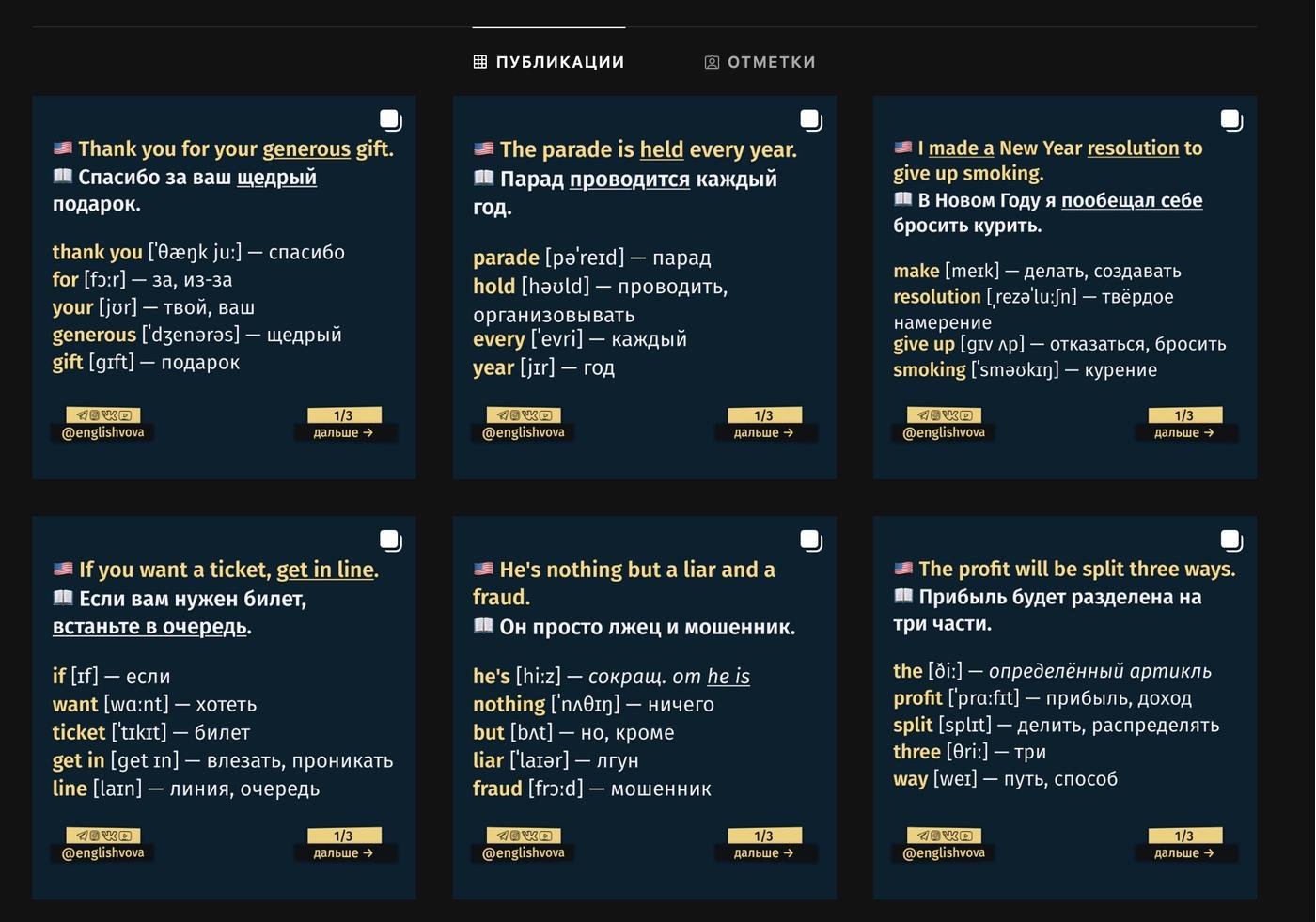Click carousel icon on generous gift post
The height and width of the screenshot is (922, 1316).
point(390,119)
